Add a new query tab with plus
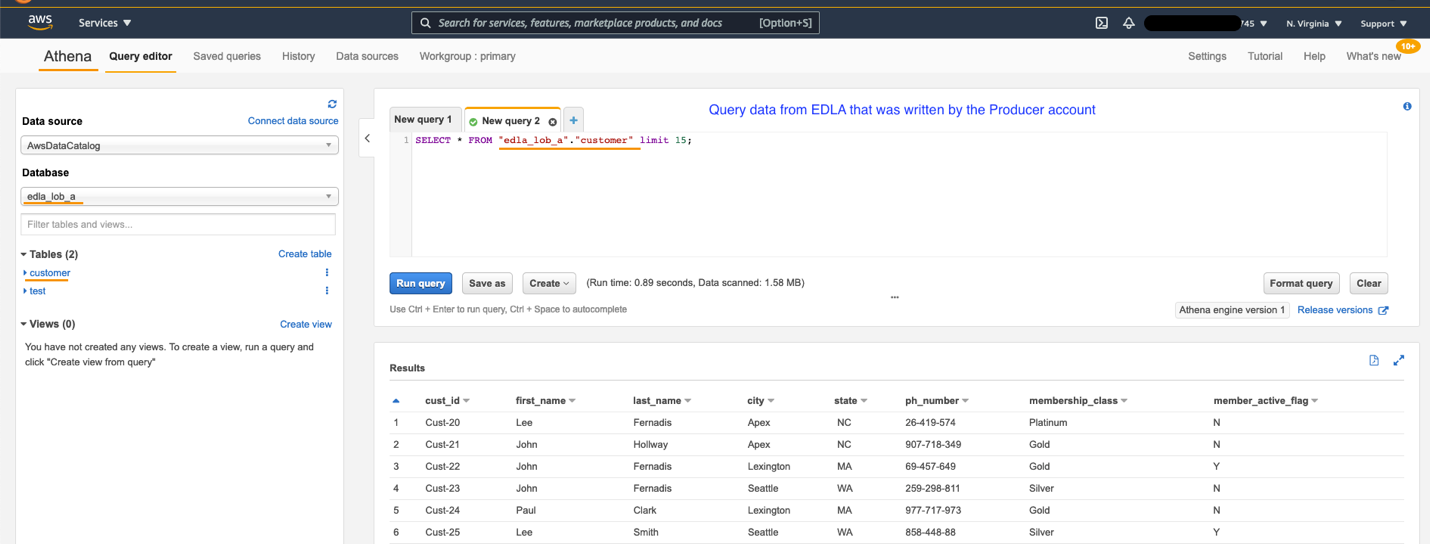 (573, 120)
